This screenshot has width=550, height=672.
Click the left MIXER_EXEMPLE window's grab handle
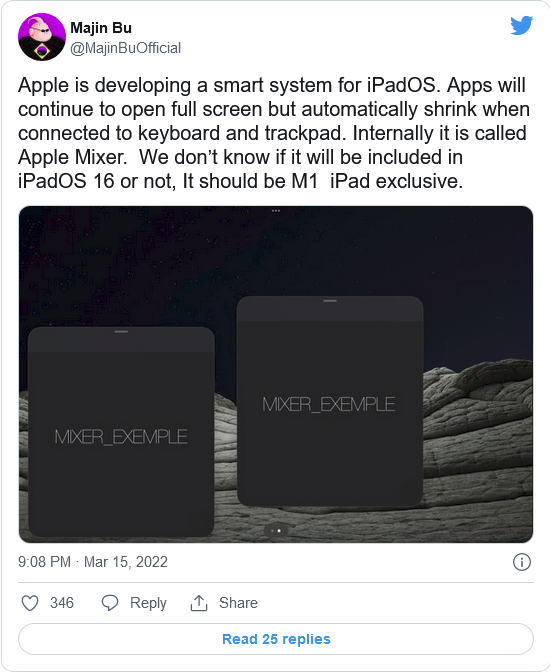point(121,332)
